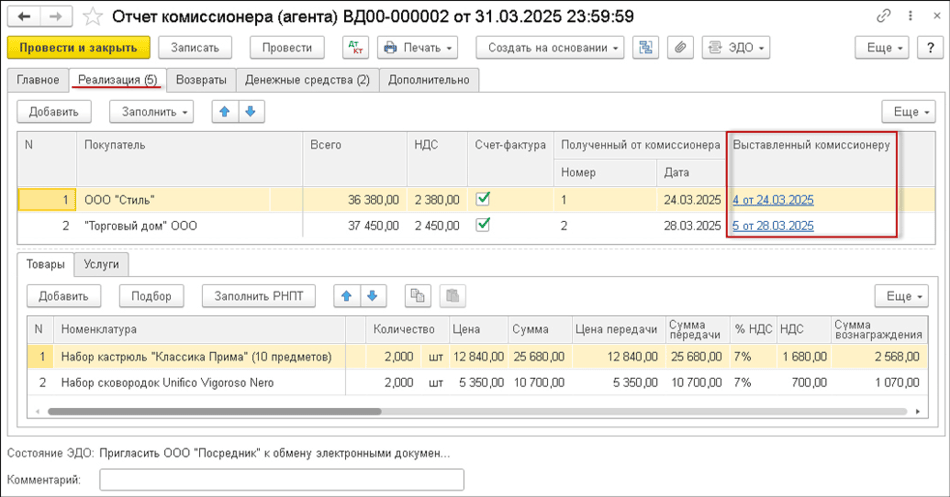This screenshot has height=497, width=950.
Task: Move sales row up in upper table
Action: click(x=225, y=112)
